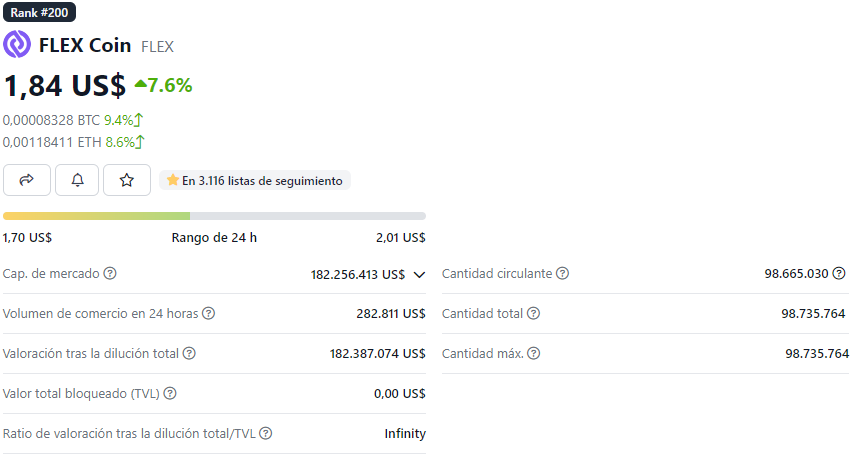Click the Rank #200 badge
Image resolution: width=855 pixels, height=459 pixels.
39,13
